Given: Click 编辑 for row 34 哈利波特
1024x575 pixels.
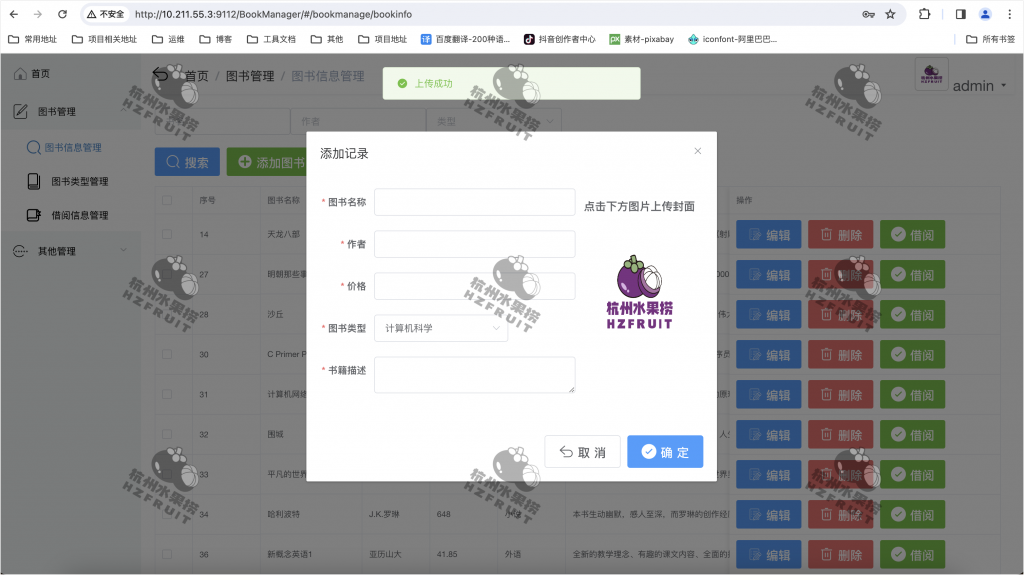Looking at the screenshot, I should [x=769, y=515].
